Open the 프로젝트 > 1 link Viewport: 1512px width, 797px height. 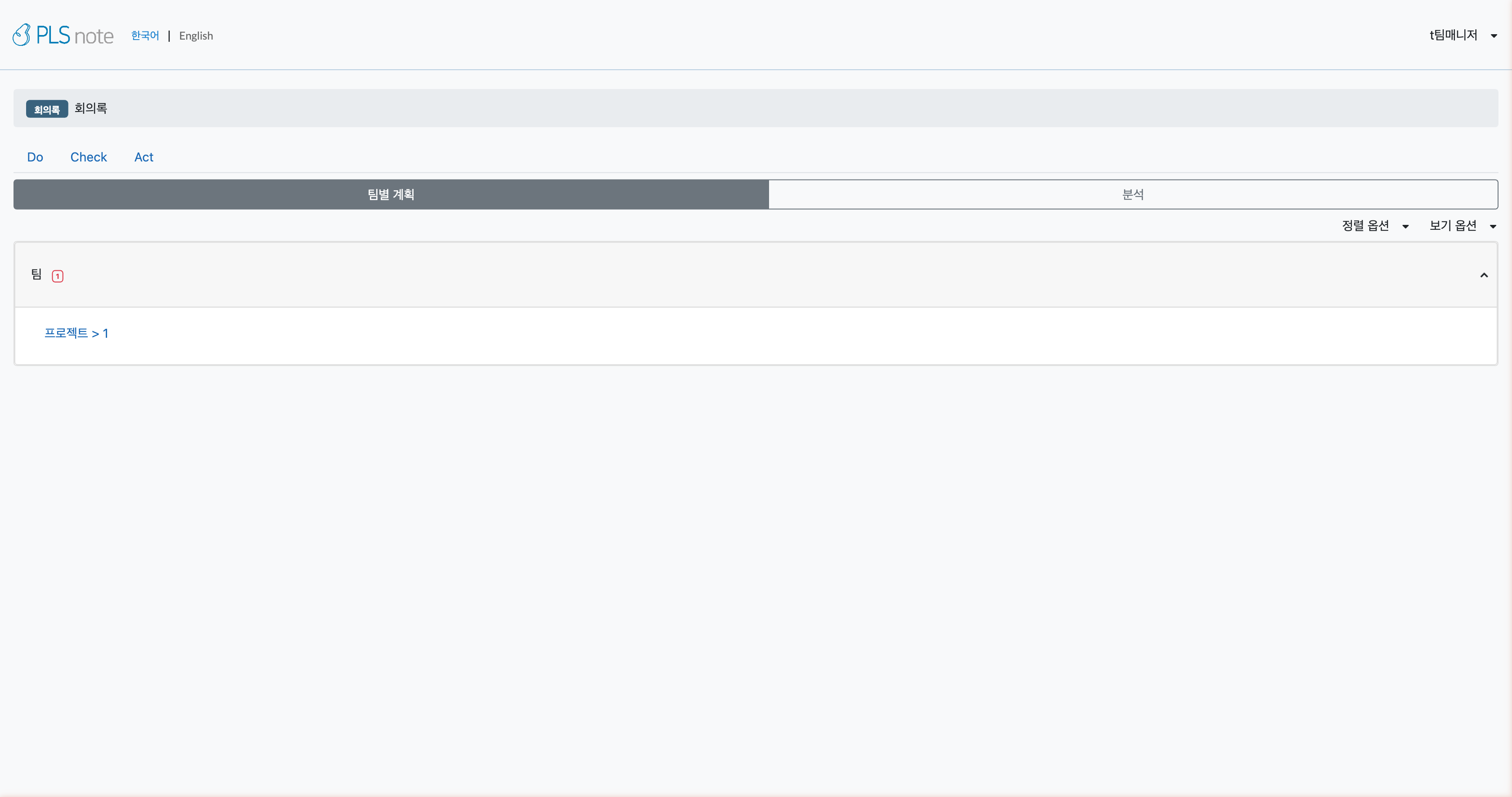coord(76,333)
